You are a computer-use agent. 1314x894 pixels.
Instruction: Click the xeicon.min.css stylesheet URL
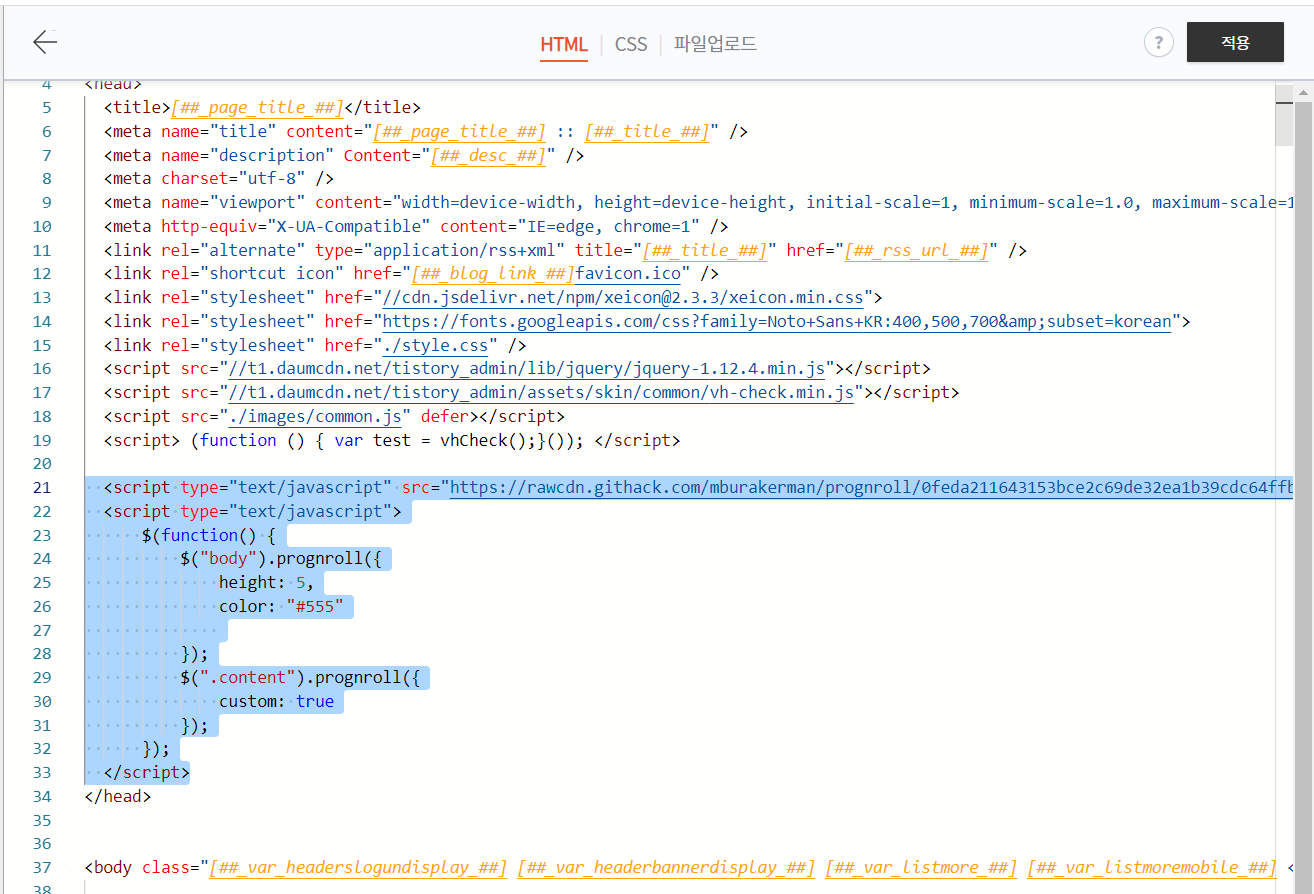pyautogui.click(x=624, y=297)
